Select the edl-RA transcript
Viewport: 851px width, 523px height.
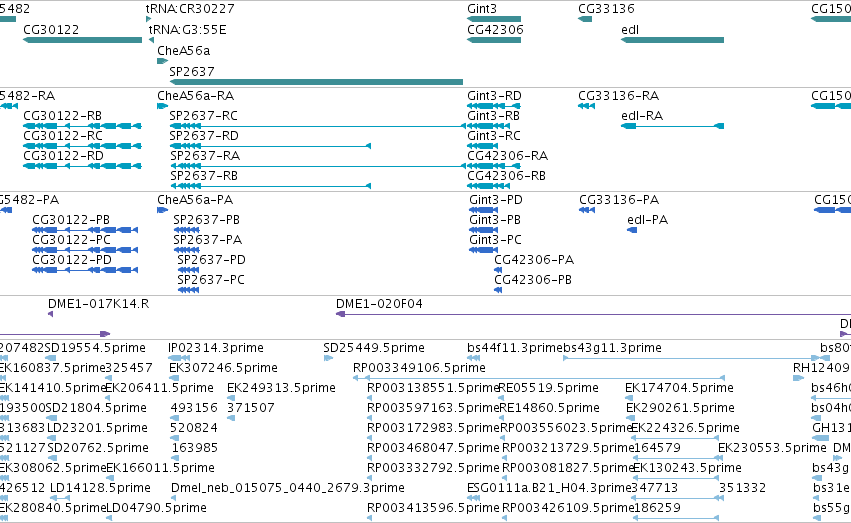[x=672, y=126]
